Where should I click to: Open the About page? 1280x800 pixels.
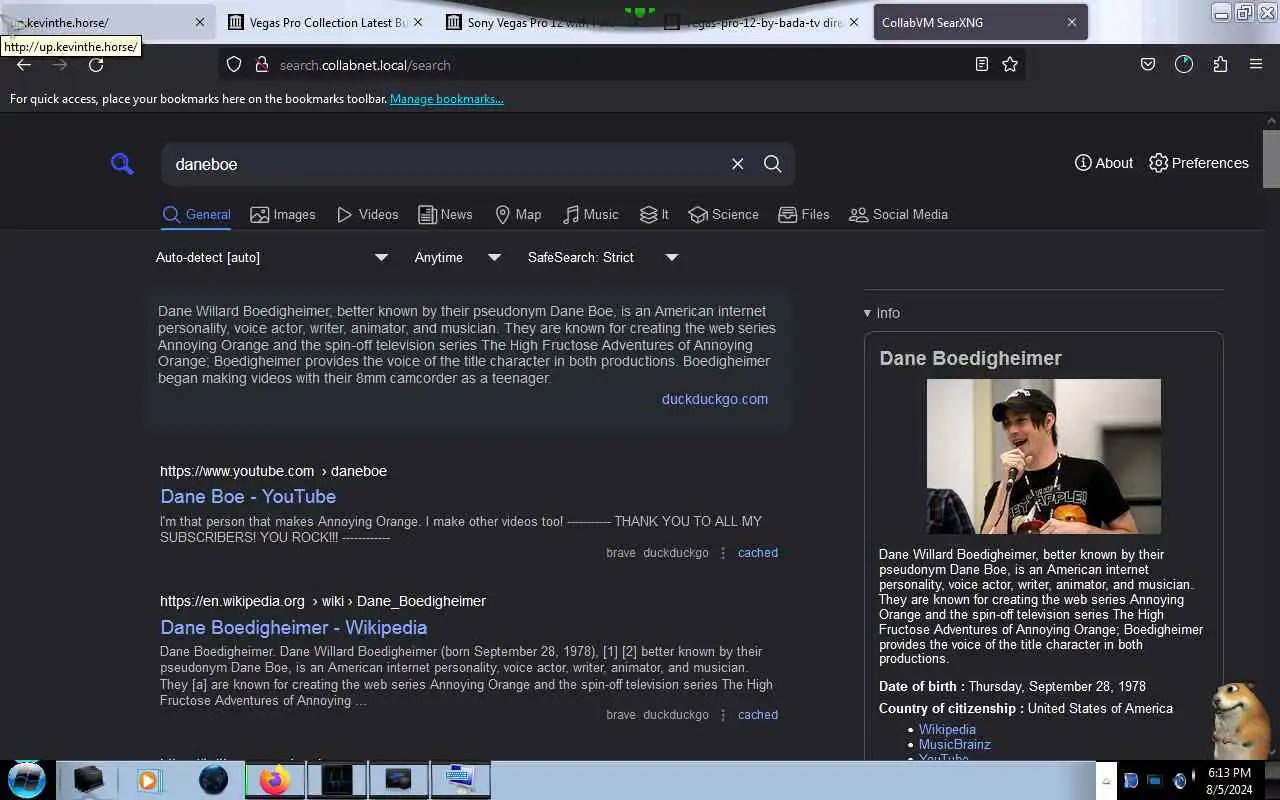pyautogui.click(x=1104, y=163)
